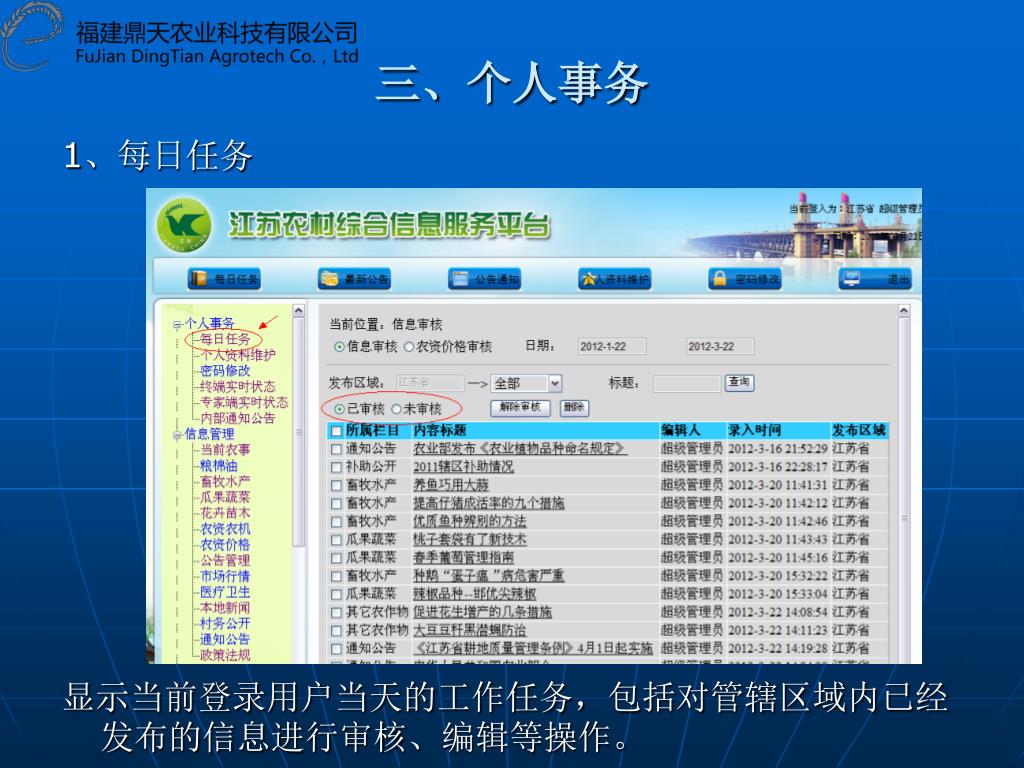Click the 内容标题 column header

[x=440, y=430]
